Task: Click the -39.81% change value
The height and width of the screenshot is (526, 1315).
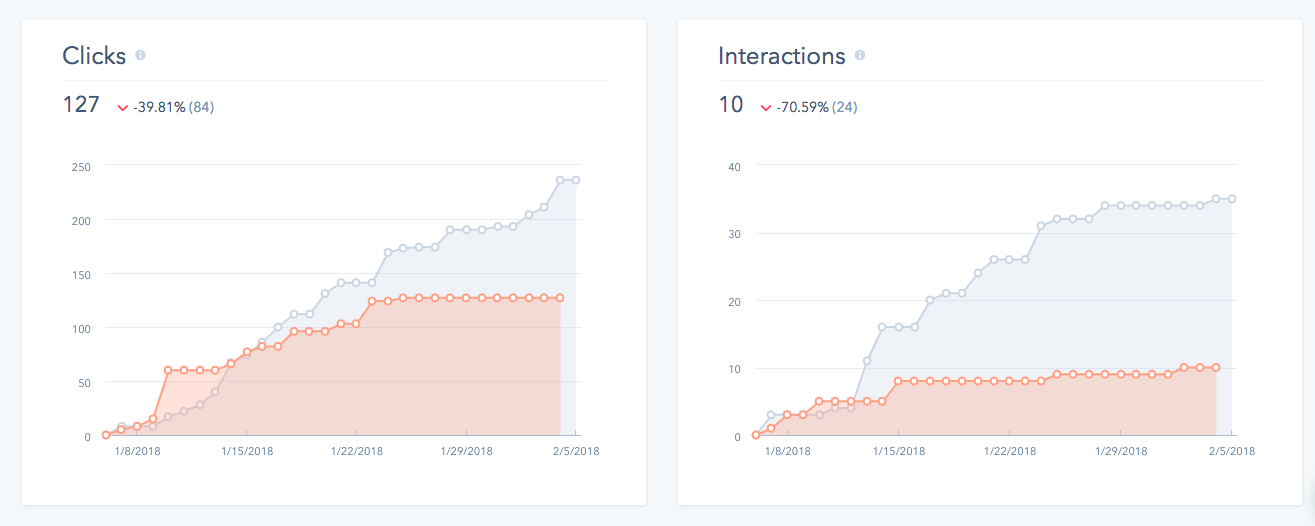Action: [x=159, y=107]
